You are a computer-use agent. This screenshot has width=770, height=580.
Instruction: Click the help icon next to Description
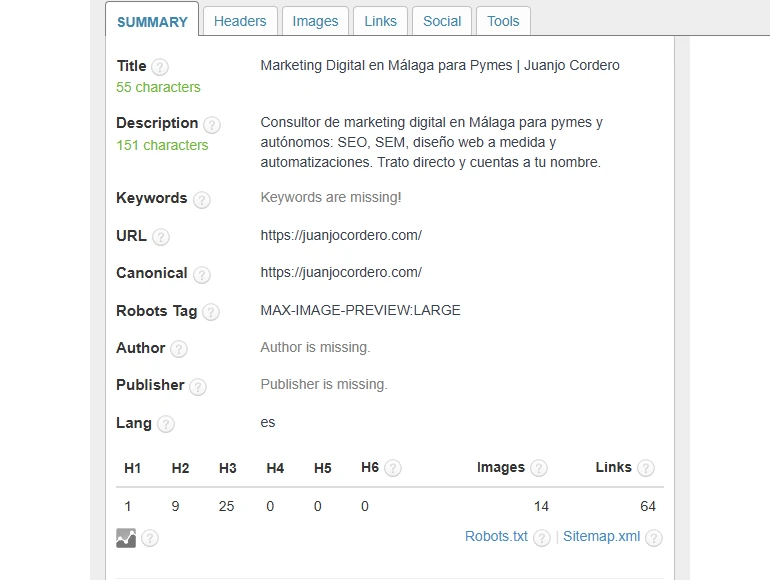212,125
